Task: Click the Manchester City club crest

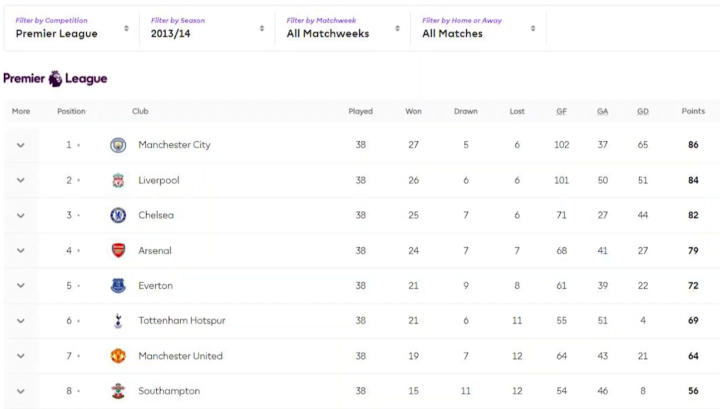Action: [118, 145]
